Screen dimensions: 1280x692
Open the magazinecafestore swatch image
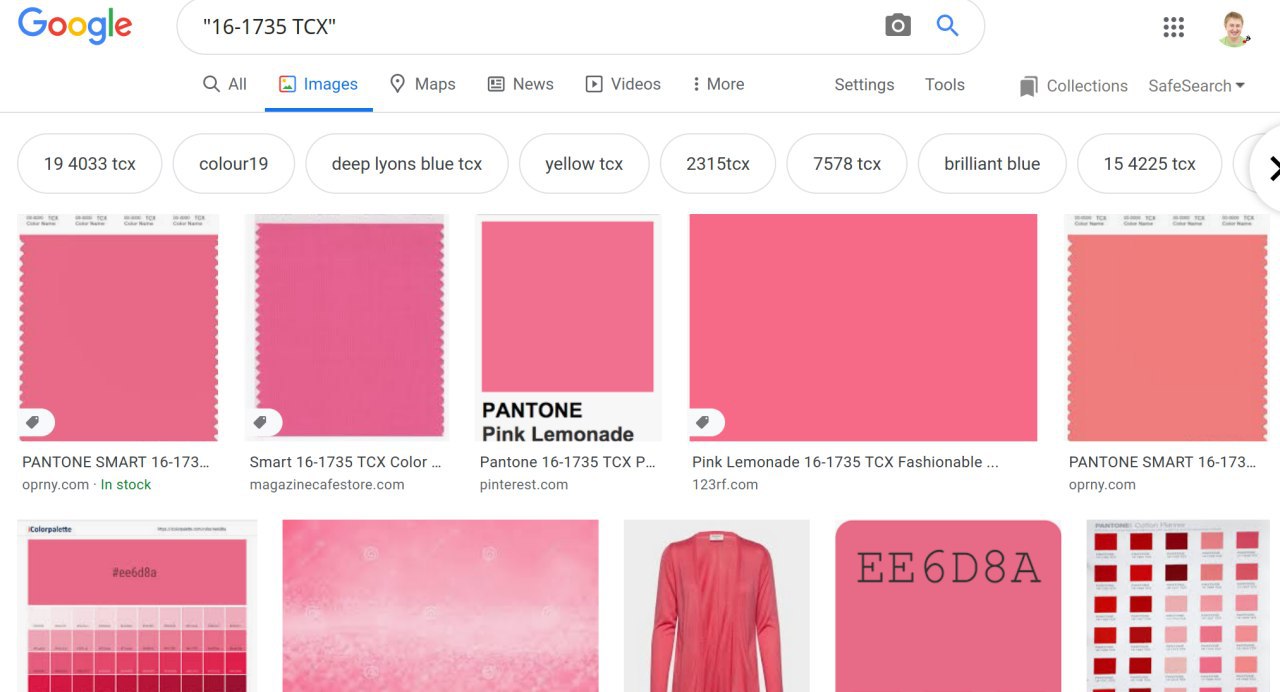pos(347,327)
